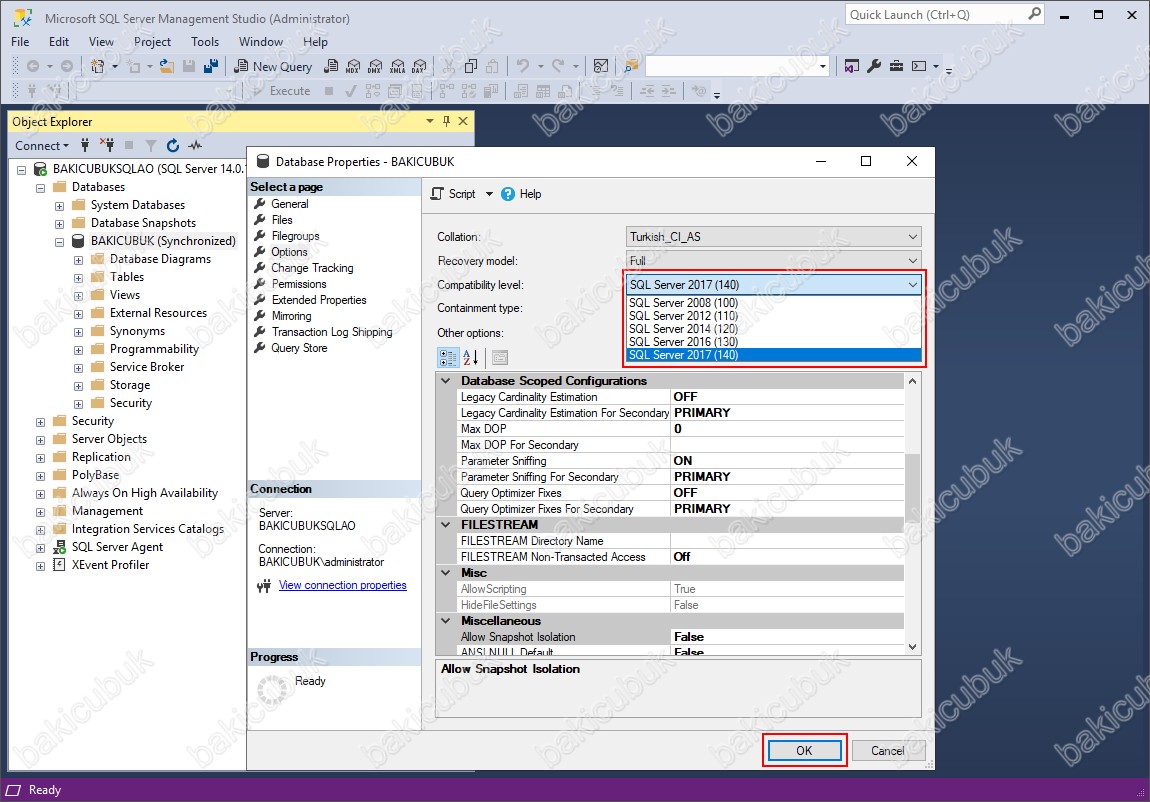Open the File menu
Viewport: 1150px width, 802px height.
click(x=20, y=42)
